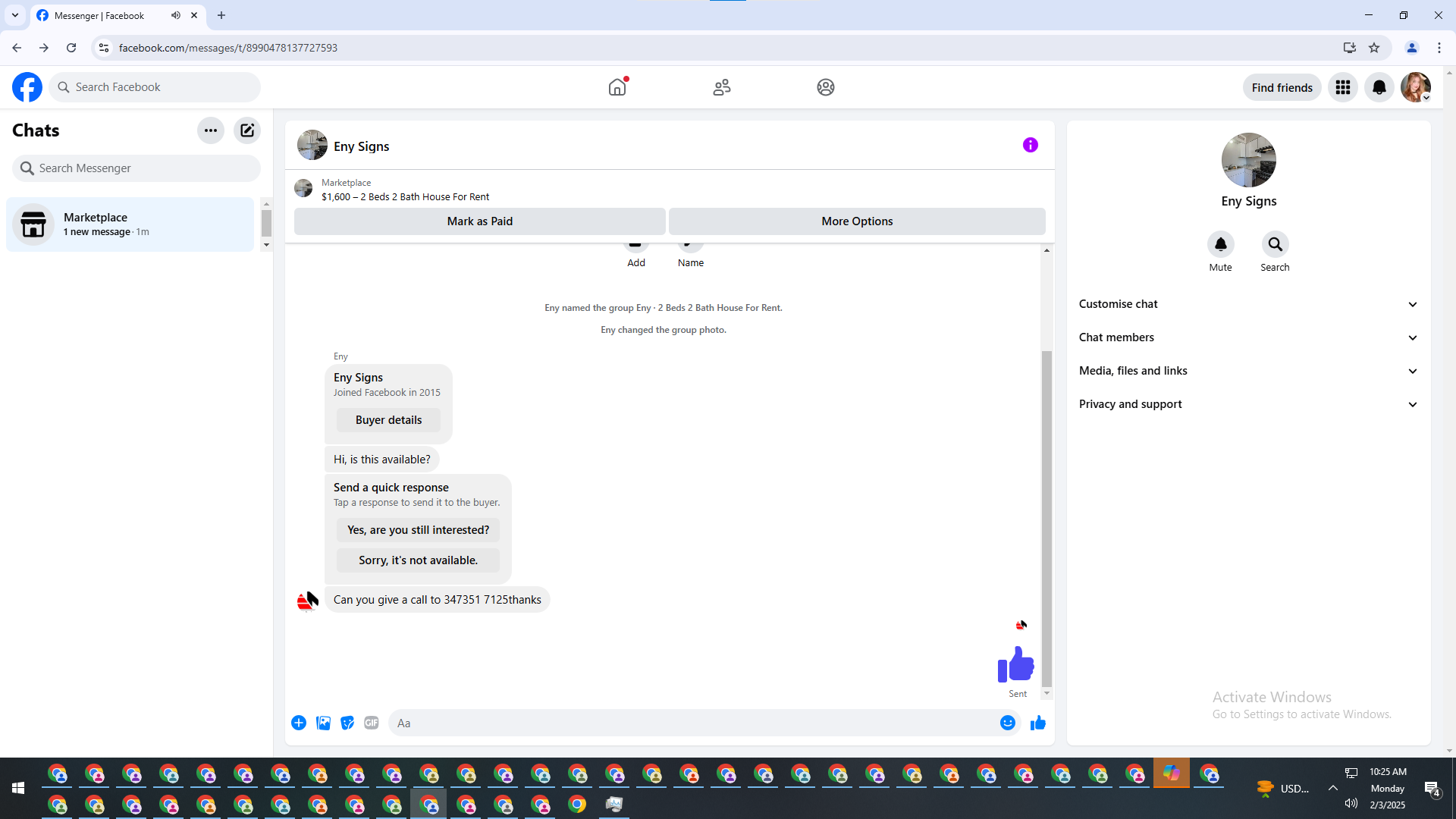
Task: Start a new message with compose icon
Action: pyautogui.click(x=247, y=130)
